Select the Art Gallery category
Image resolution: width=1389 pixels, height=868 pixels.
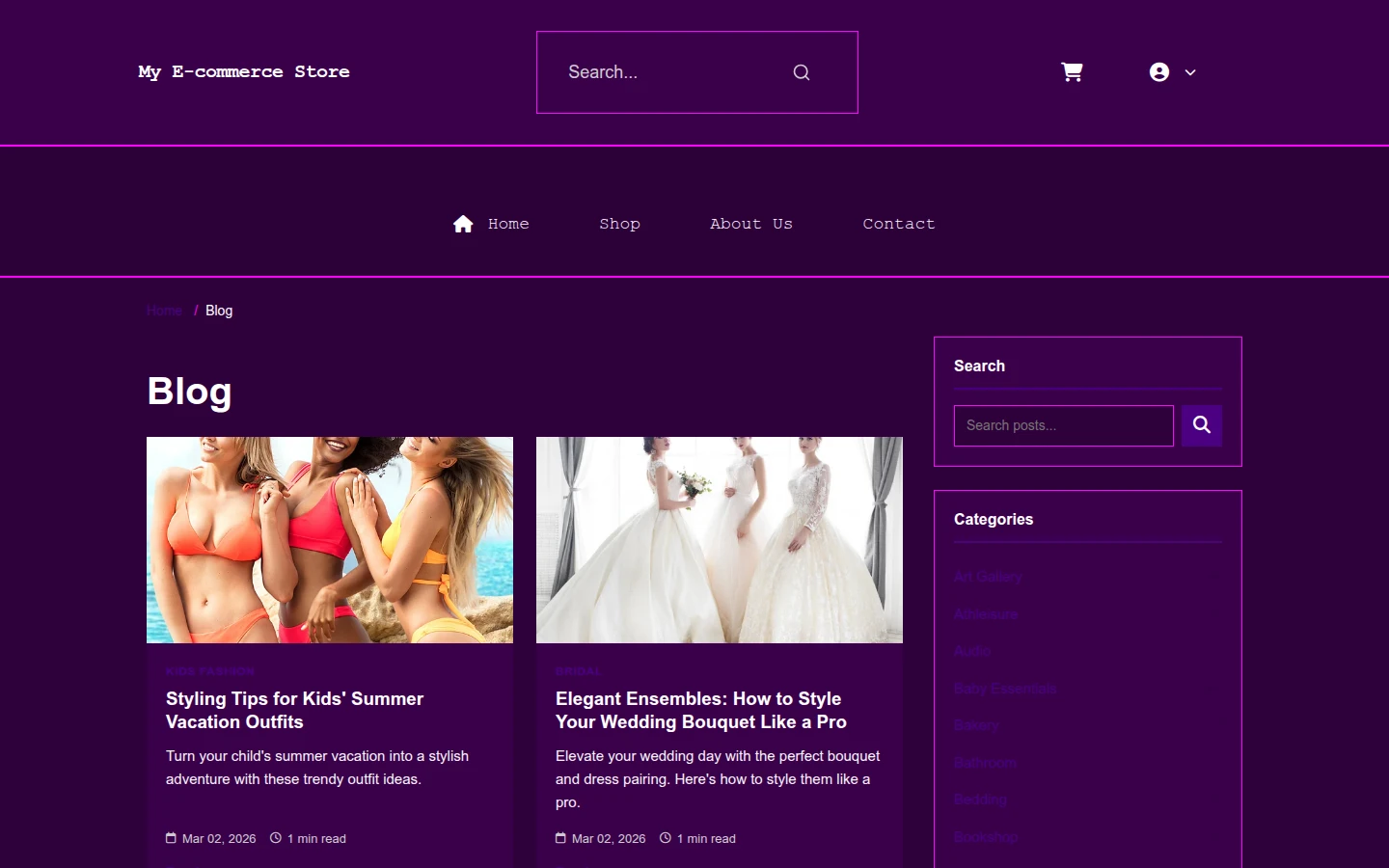(988, 577)
